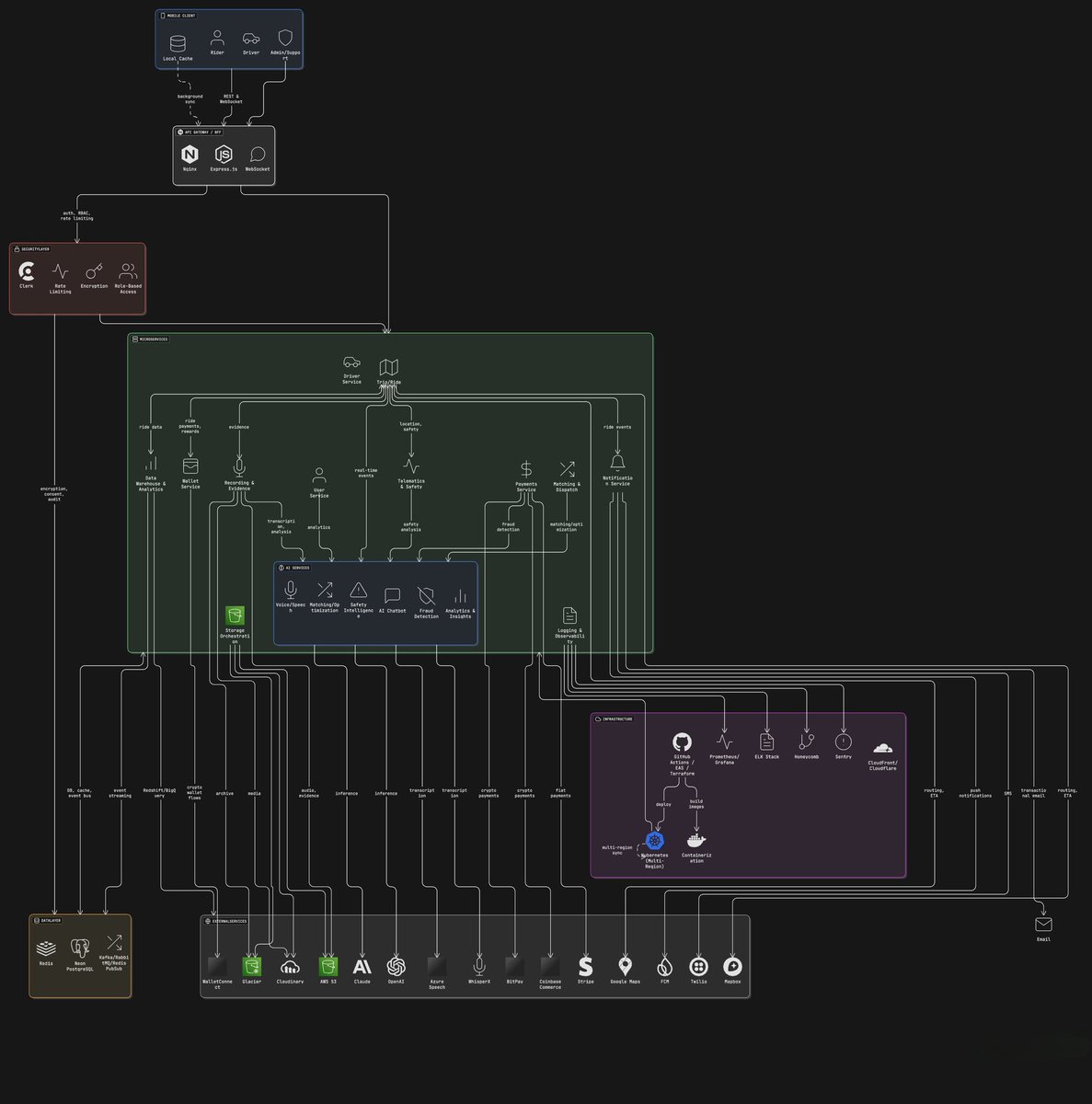Screen dimensions: 1092x1104
Task: Select the "encryption, consent, audit" edge label
Action: coord(53,494)
